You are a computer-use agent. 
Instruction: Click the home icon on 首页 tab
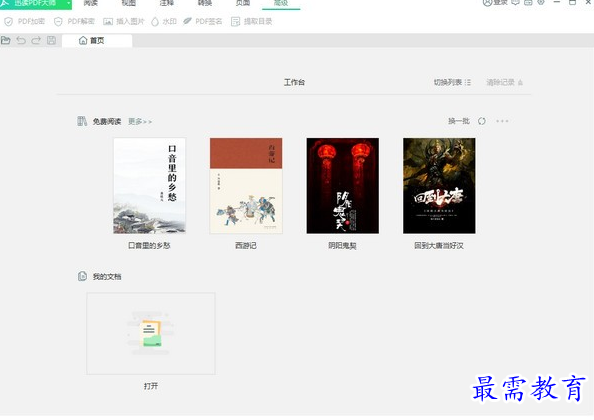[83, 40]
